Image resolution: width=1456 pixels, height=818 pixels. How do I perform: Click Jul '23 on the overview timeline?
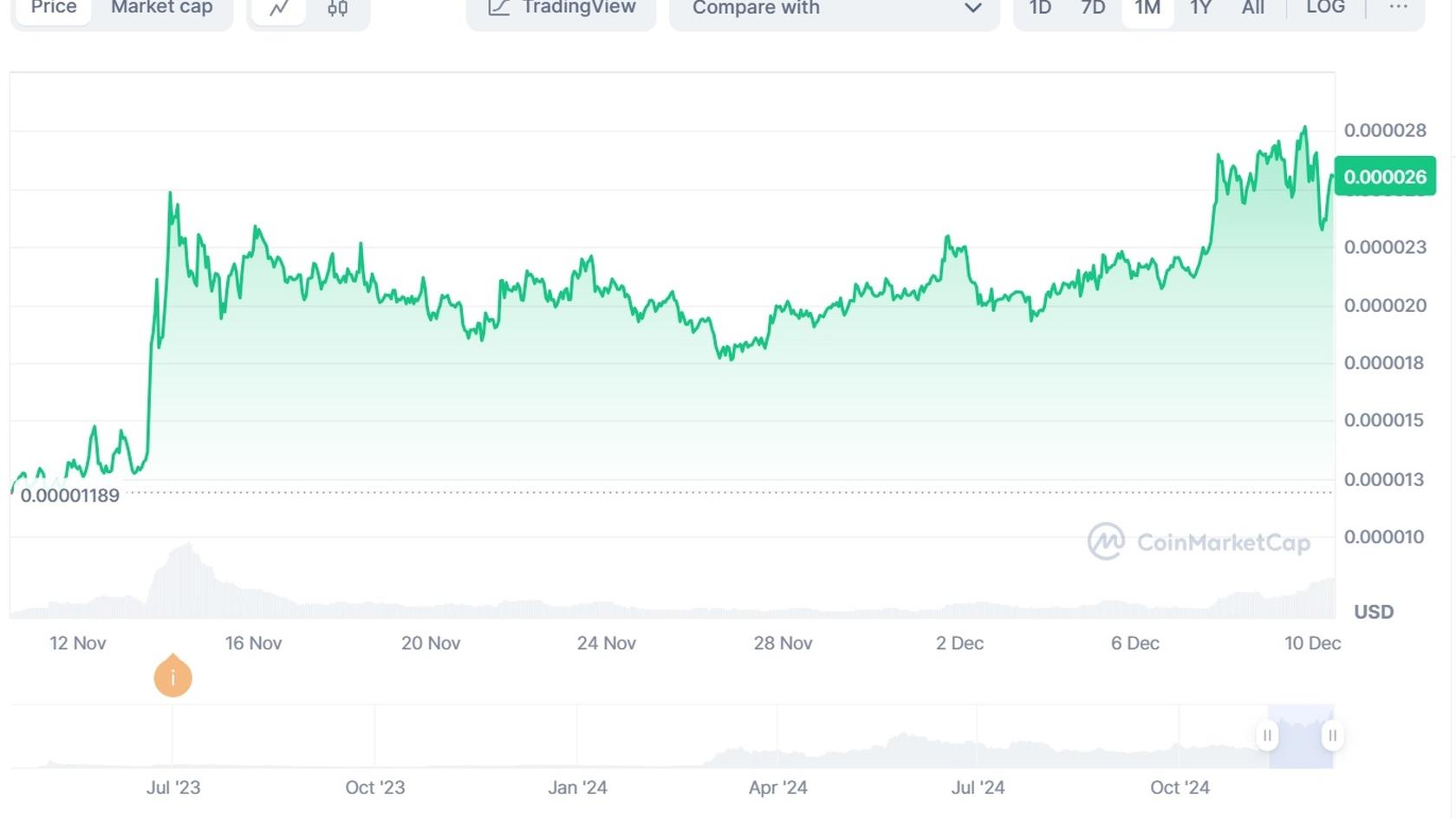(x=173, y=788)
